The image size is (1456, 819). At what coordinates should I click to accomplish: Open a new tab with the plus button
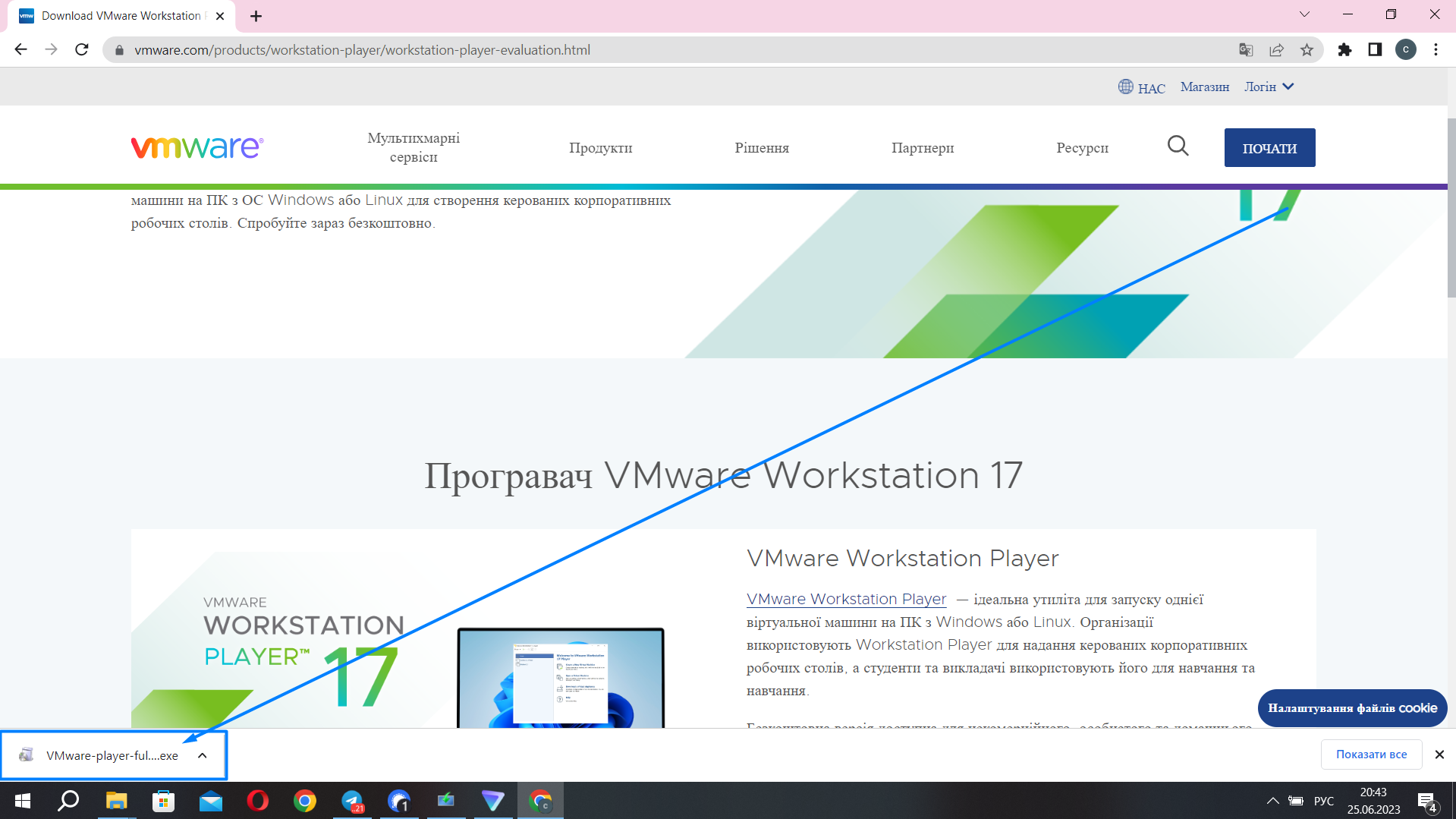(x=256, y=16)
